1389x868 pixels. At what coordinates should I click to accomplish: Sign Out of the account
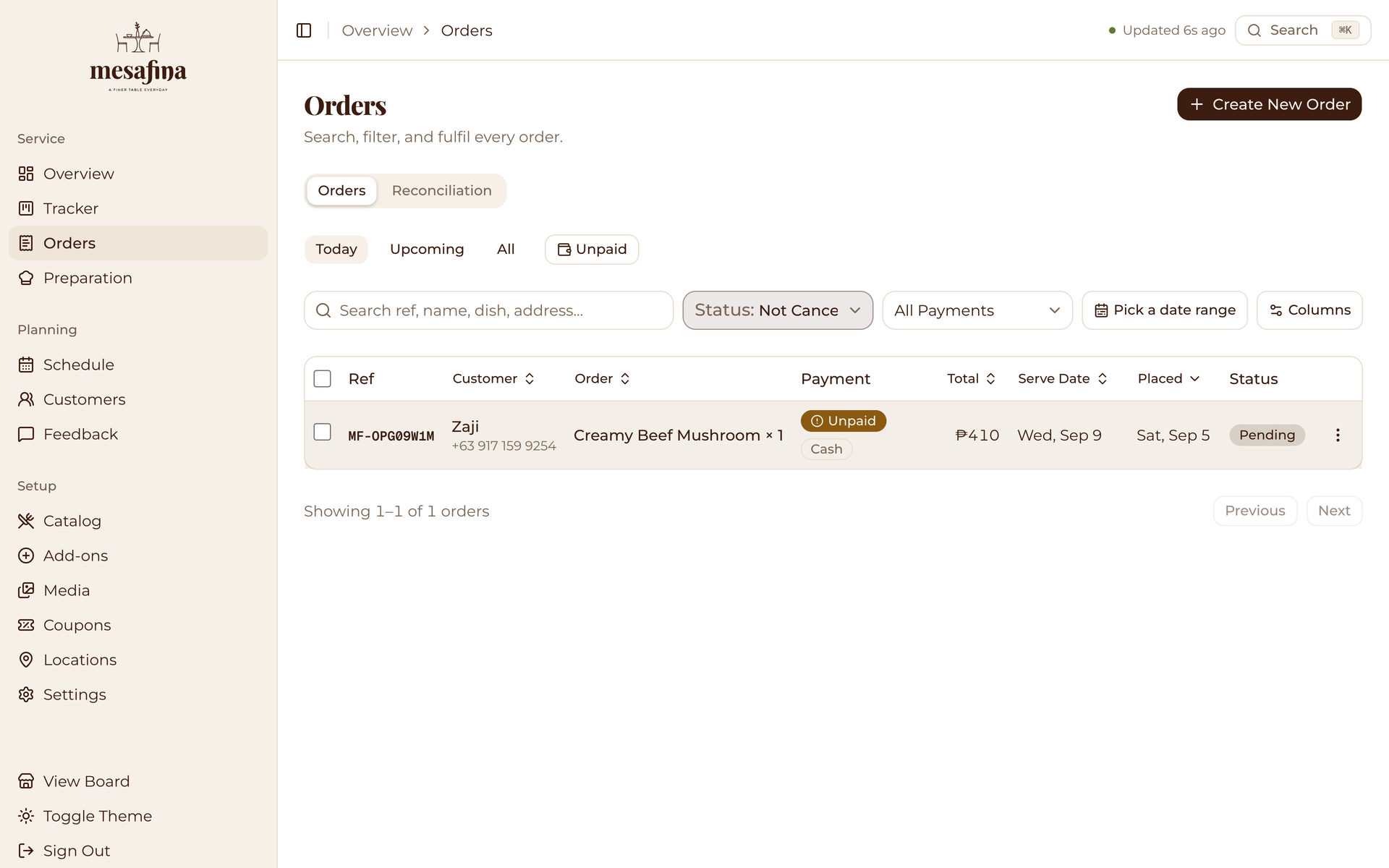(x=138, y=851)
